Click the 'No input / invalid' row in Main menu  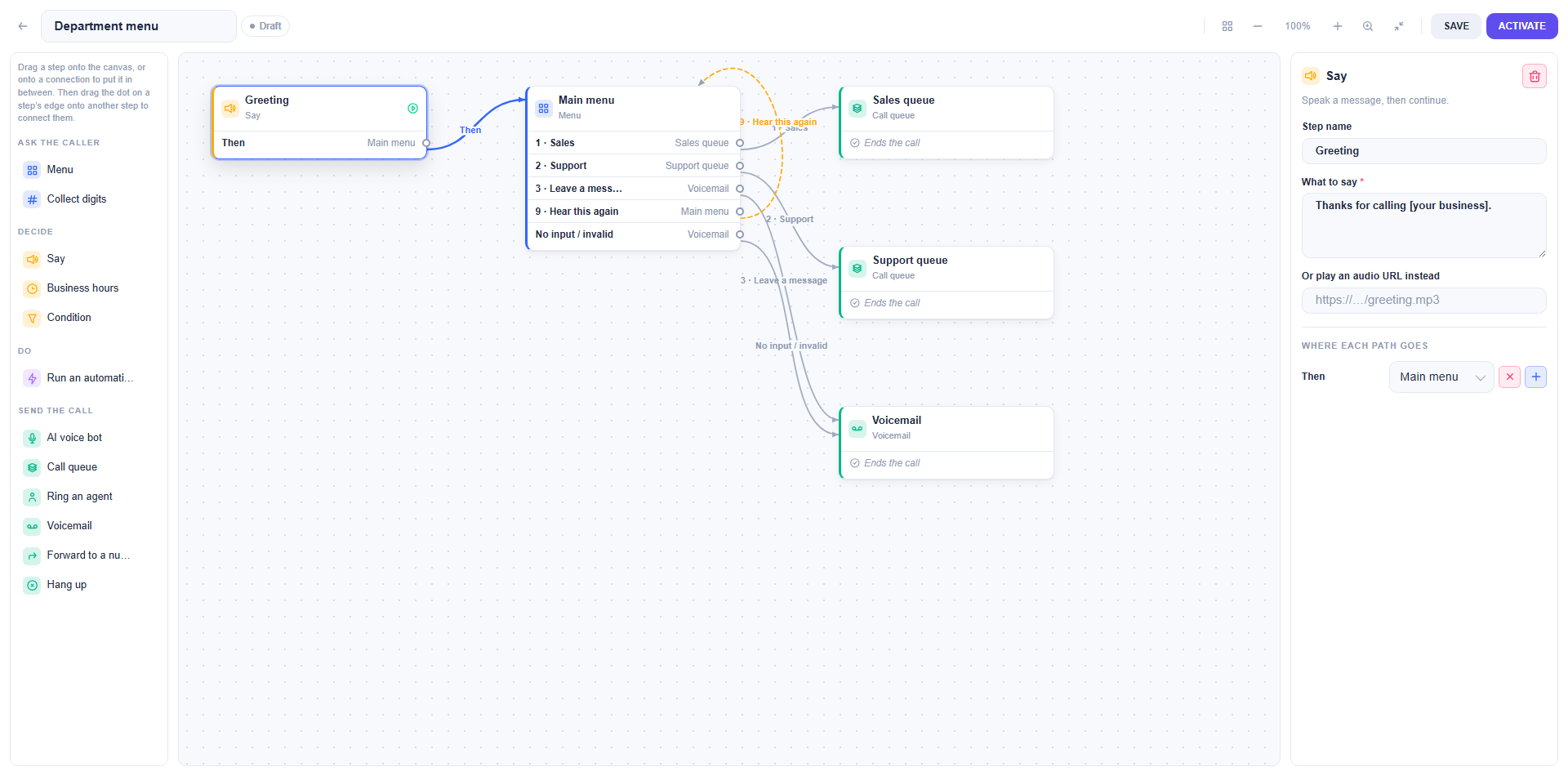(x=634, y=234)
